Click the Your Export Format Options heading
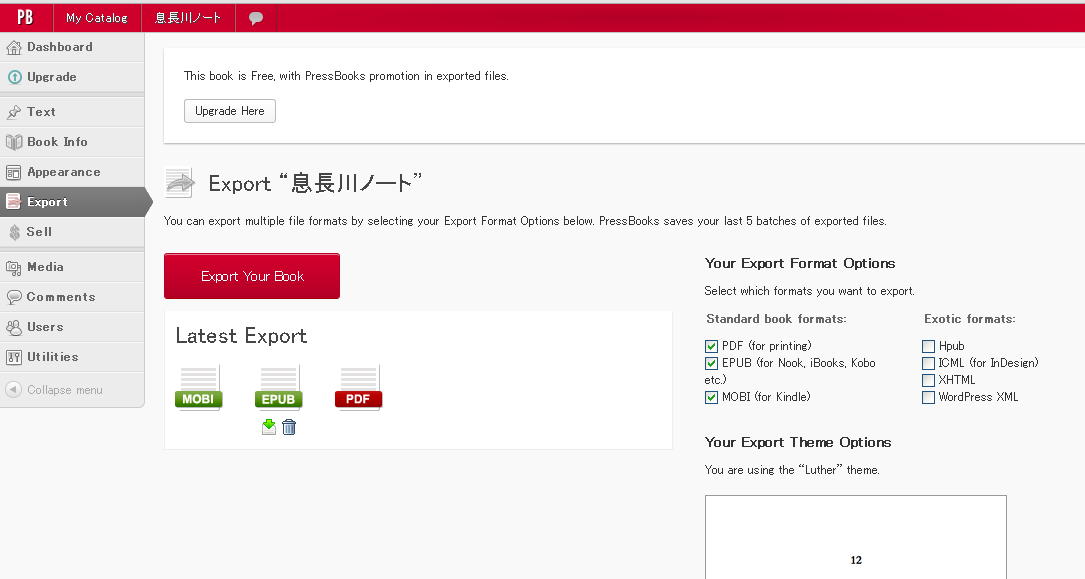The image size is (1085, 579). tap(800, 264)
